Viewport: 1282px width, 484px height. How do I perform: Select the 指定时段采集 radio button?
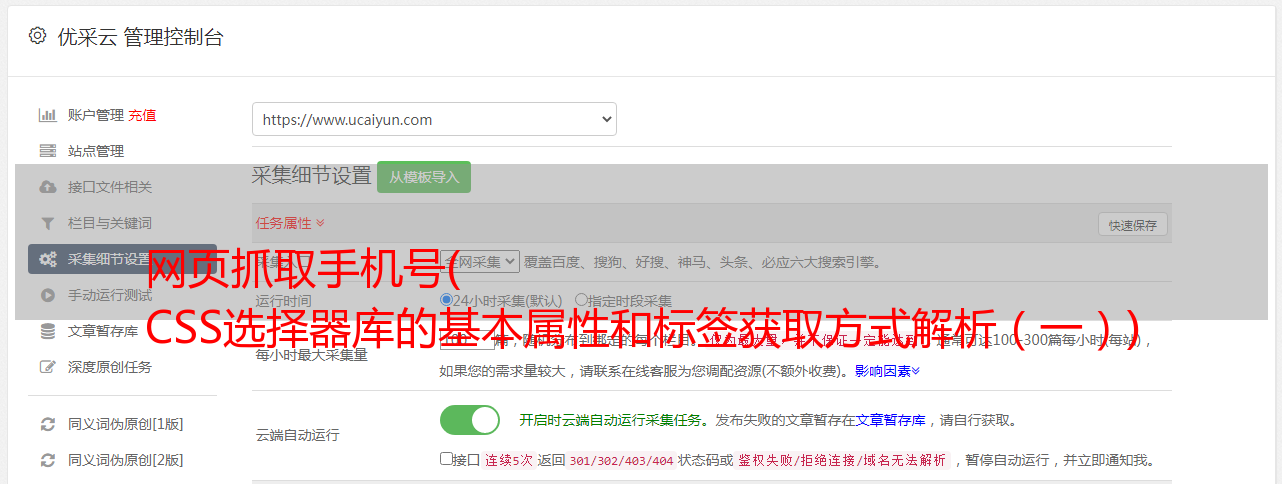tap(581, 299)
